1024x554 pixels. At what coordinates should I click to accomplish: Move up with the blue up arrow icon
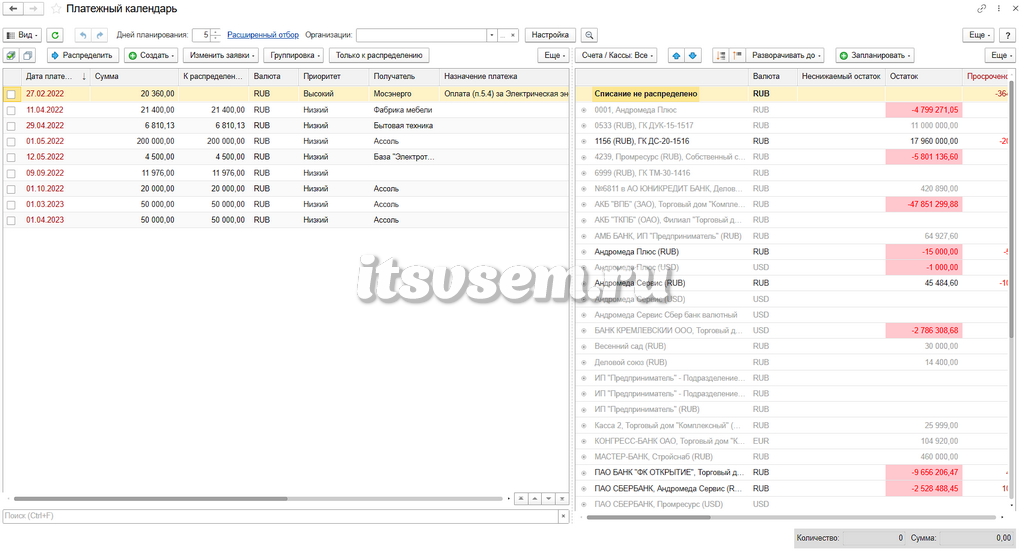pos(676,56)
